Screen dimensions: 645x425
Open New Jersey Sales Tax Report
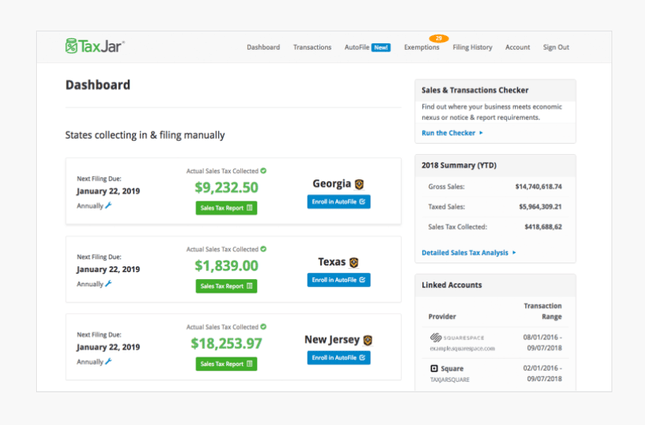(226, 364)
